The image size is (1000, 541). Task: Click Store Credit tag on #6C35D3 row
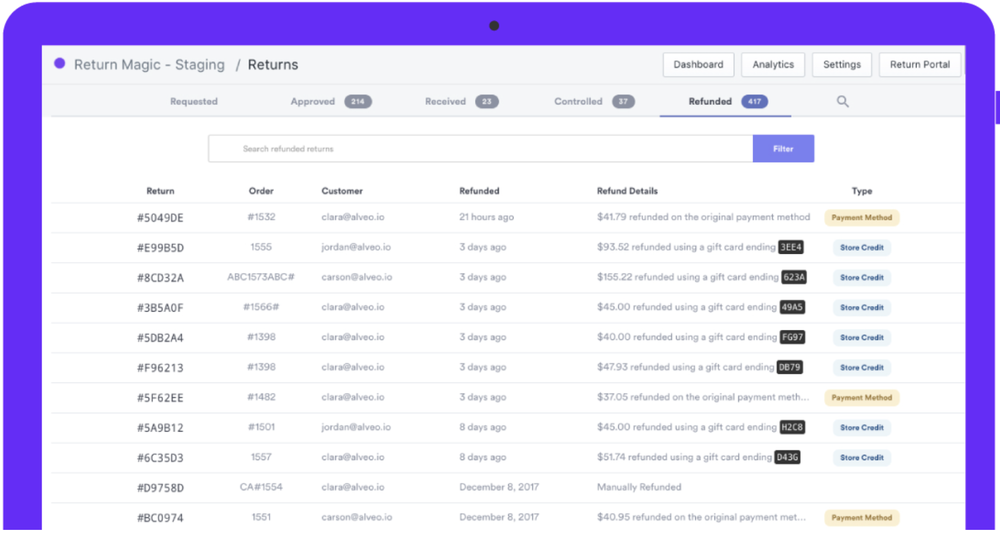[862, 457]
